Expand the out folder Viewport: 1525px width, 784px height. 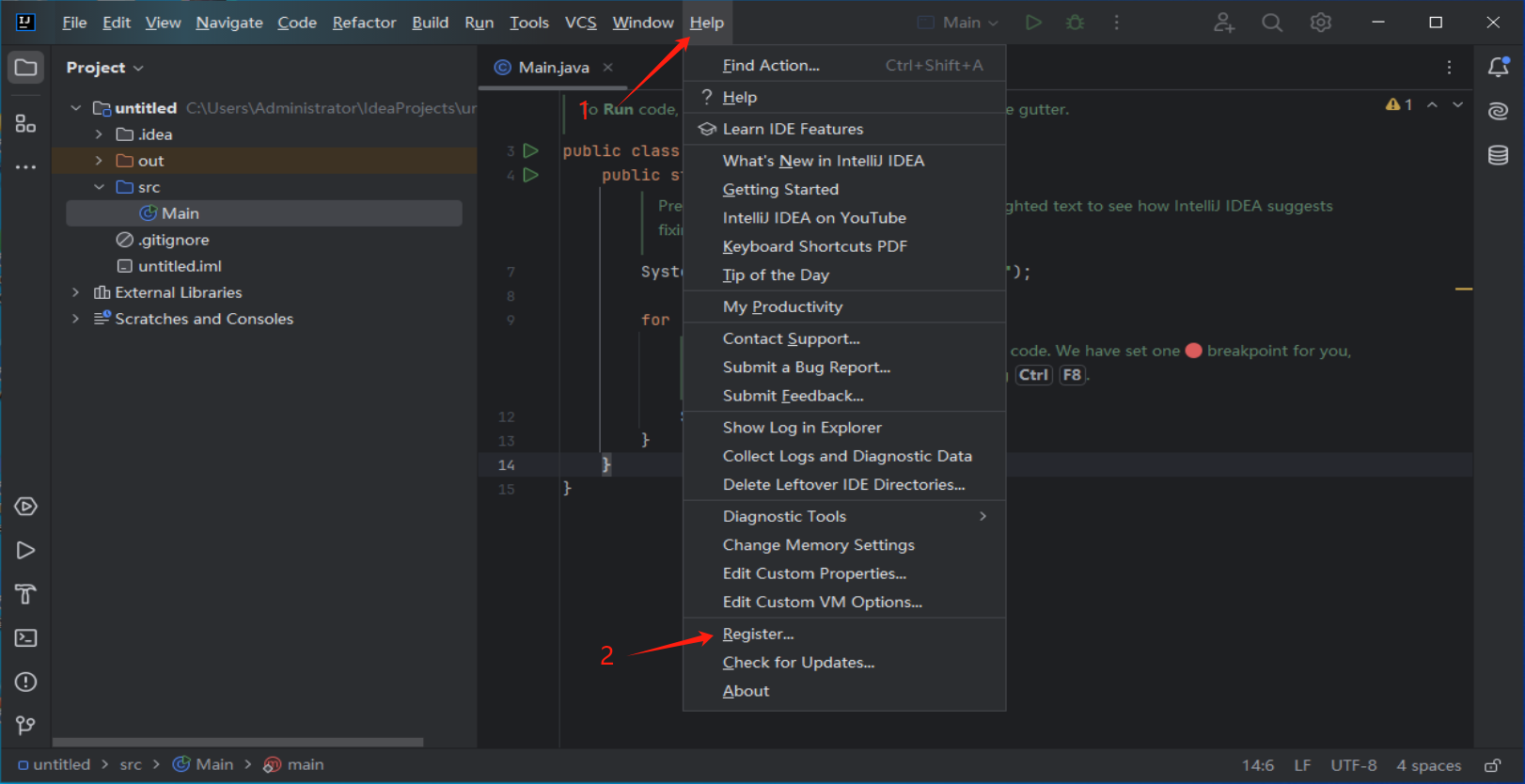(x=99, y=161)
